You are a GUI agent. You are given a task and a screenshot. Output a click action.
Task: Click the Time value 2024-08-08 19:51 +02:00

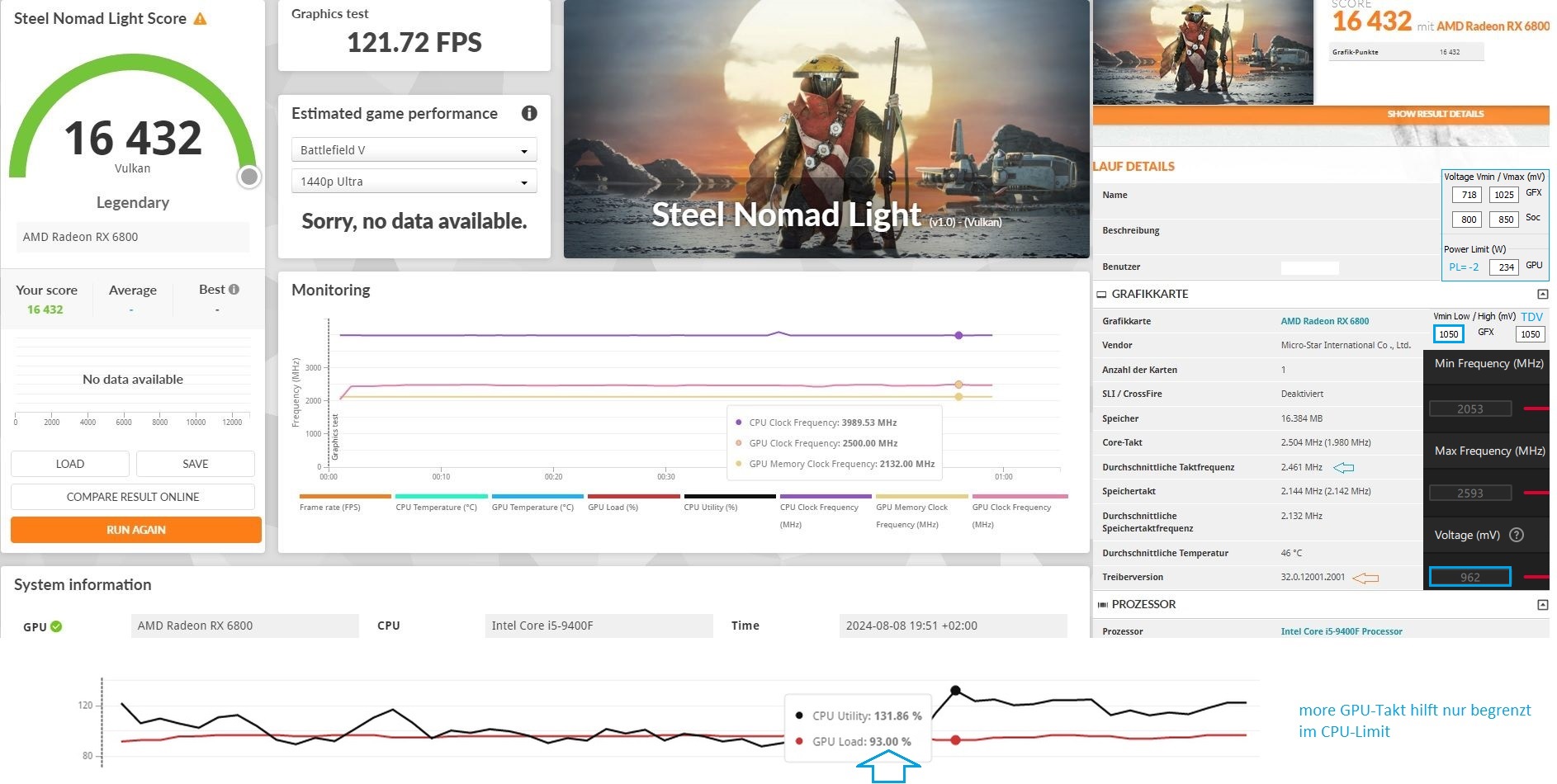point(953,626)
